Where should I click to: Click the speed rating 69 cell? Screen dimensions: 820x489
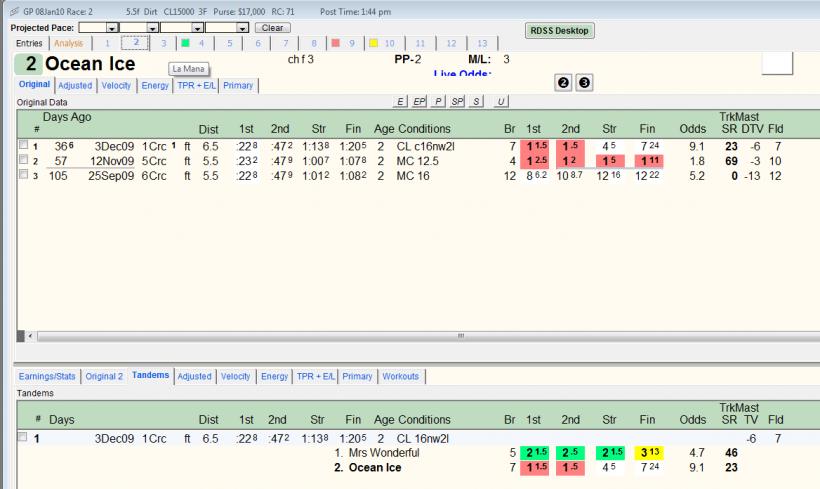(731, 161)
